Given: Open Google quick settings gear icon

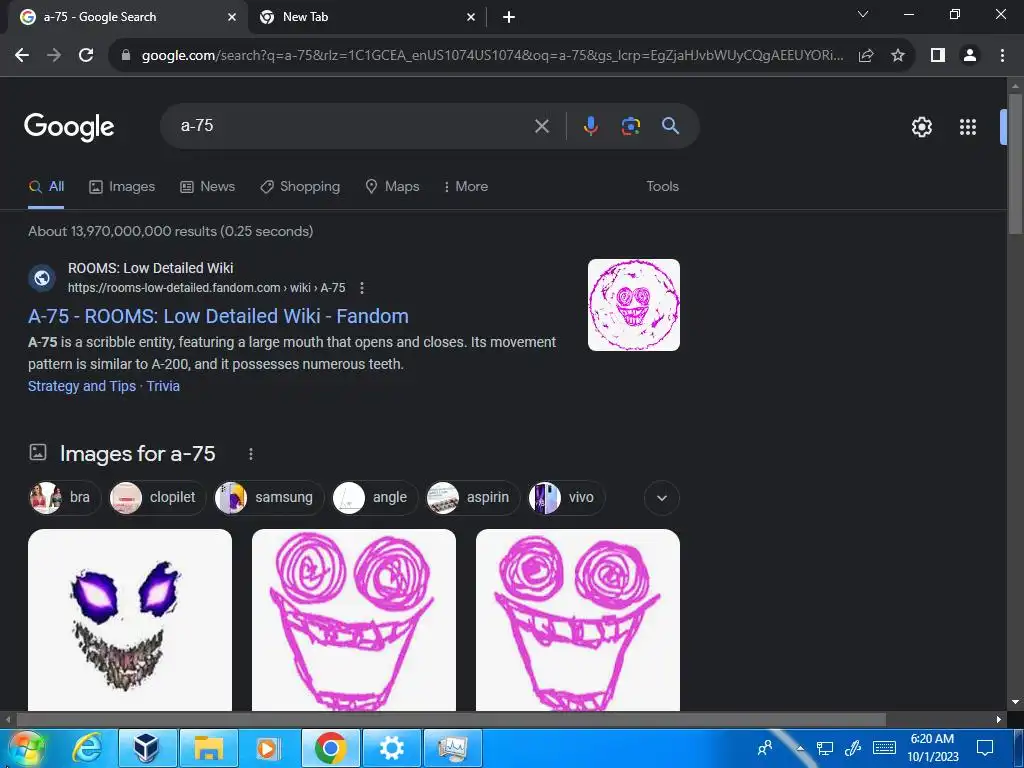Looking at the screenshot, I should [x=921, y=127].
